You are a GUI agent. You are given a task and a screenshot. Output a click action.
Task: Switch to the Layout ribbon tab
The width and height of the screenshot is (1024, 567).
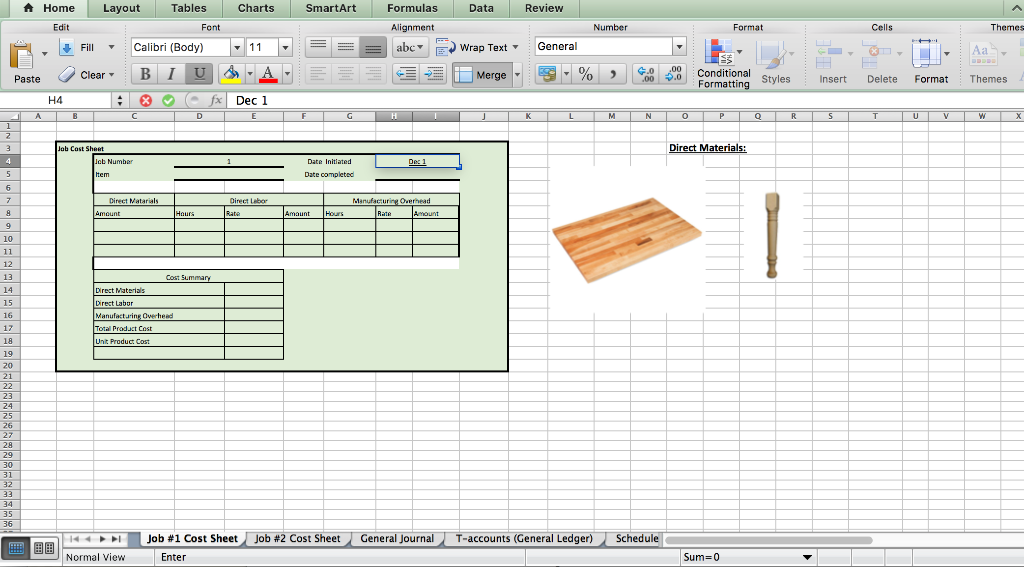click(x=121, y=8)
